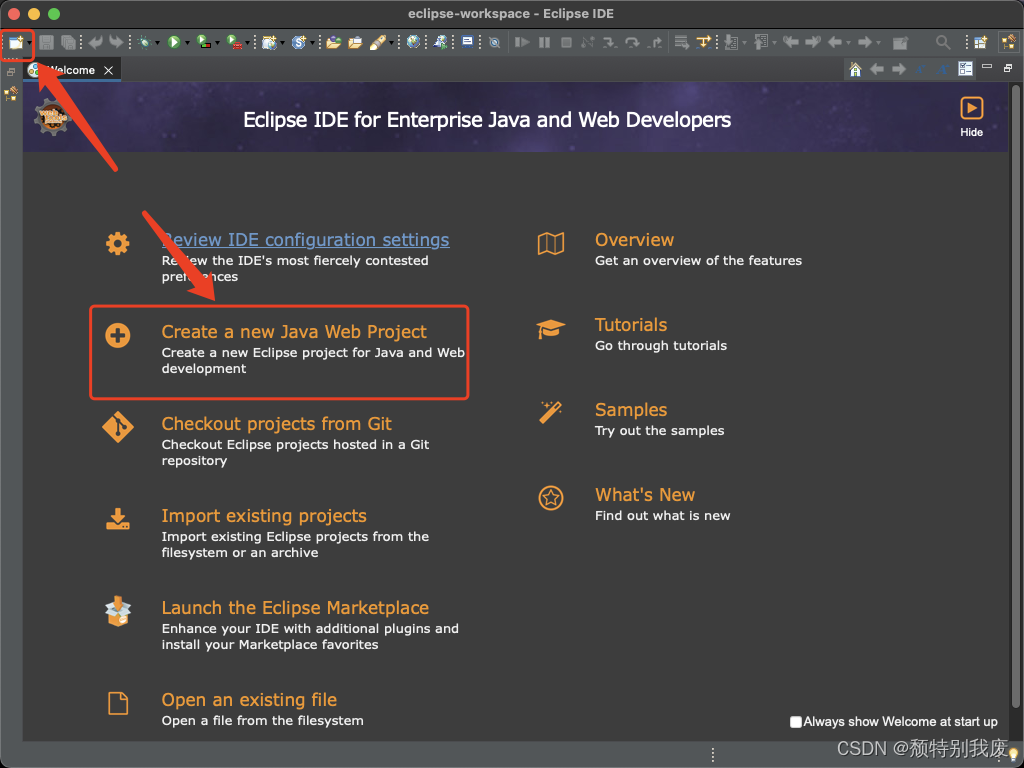
Task: Open the Run dropdown arrow
Action: (x=187, y=44)
